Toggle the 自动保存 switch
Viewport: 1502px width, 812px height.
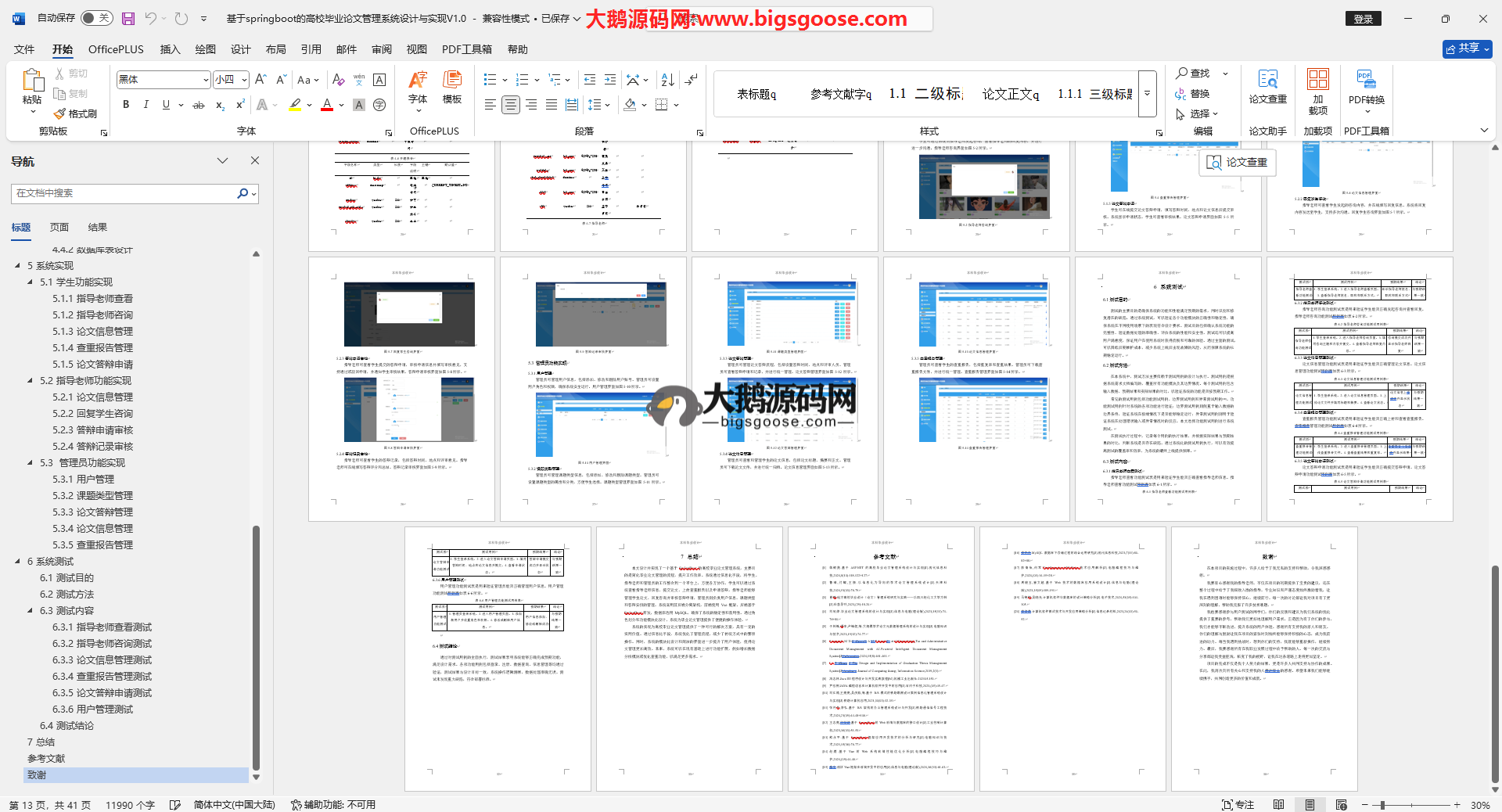[96, 18]
